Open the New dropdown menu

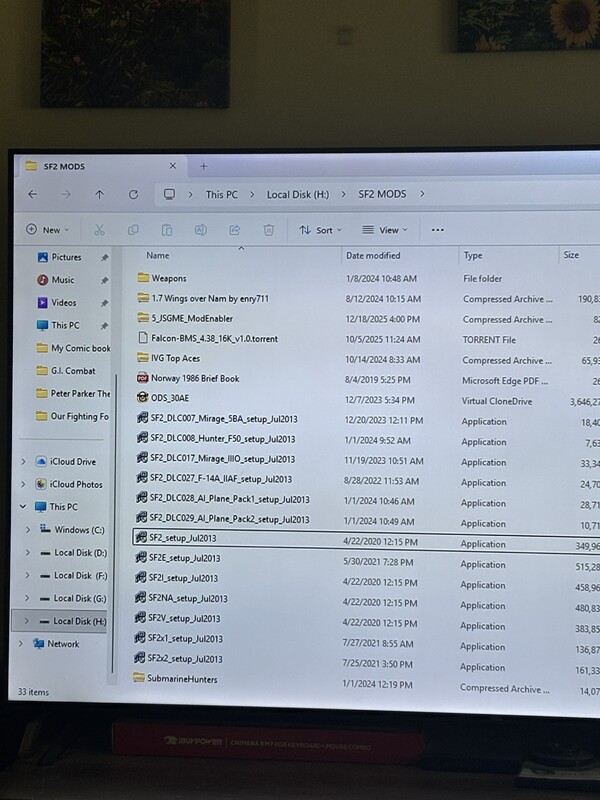click(x=47, y=230)
